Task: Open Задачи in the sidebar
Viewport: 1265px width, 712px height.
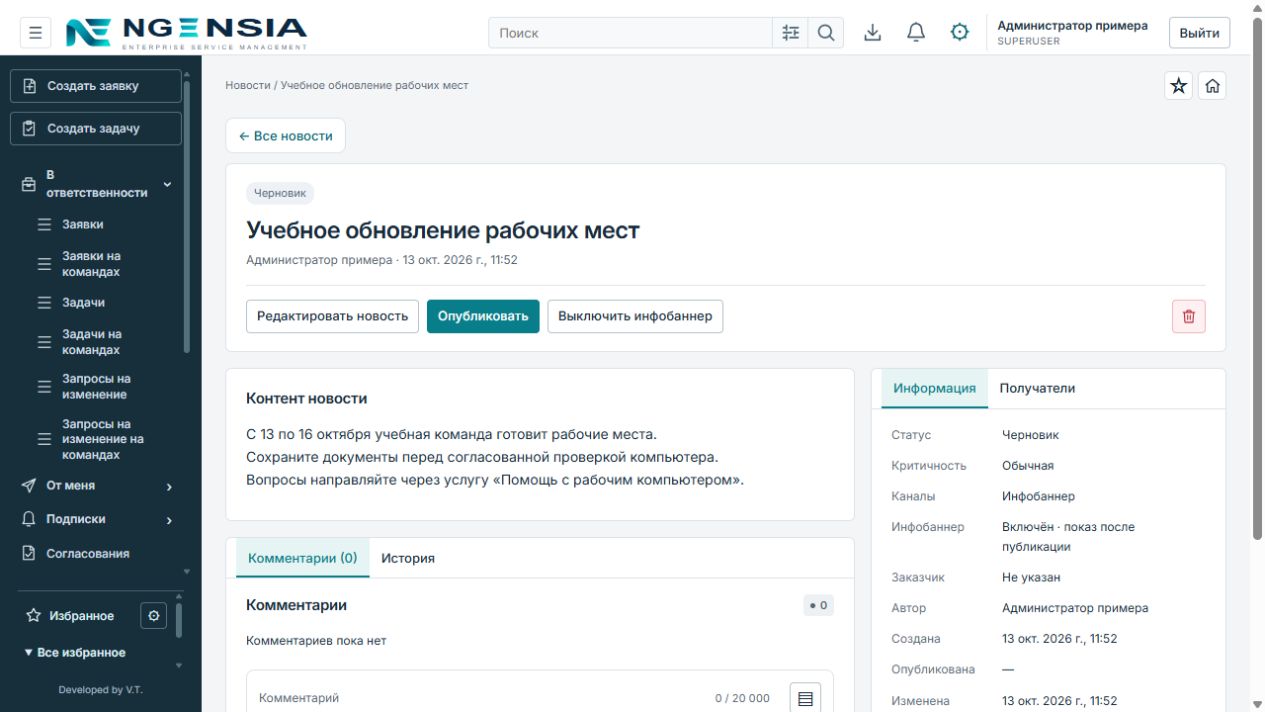Action: pos(83,303)
